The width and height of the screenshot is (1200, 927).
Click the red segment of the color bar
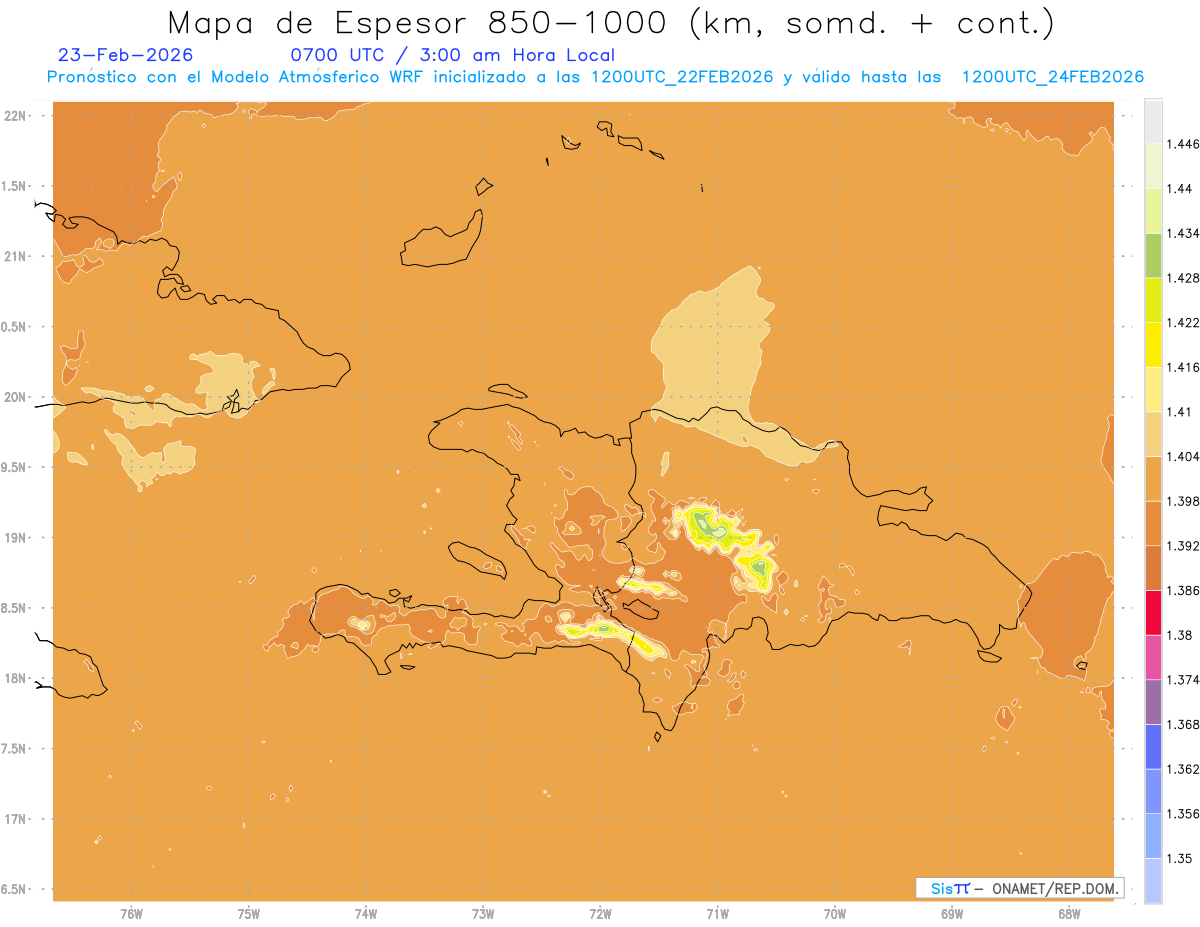tap(1153, 613)
